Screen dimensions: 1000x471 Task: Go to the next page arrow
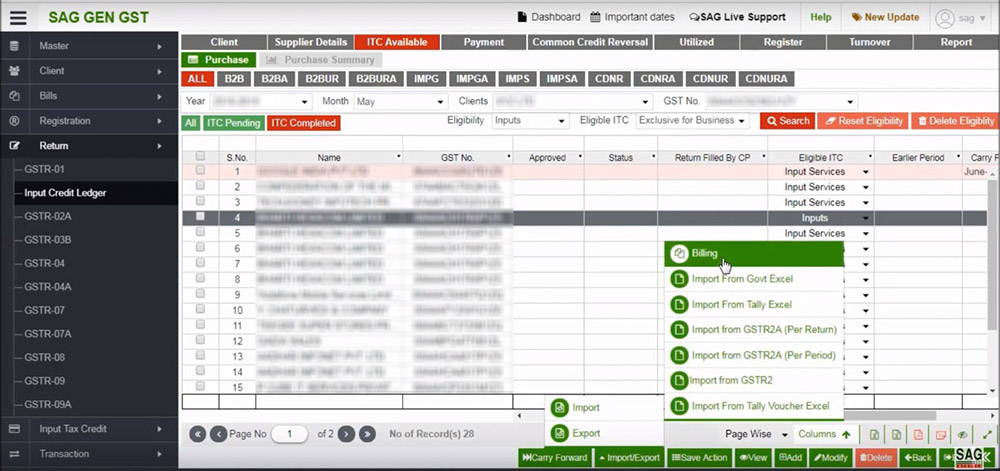346,434
